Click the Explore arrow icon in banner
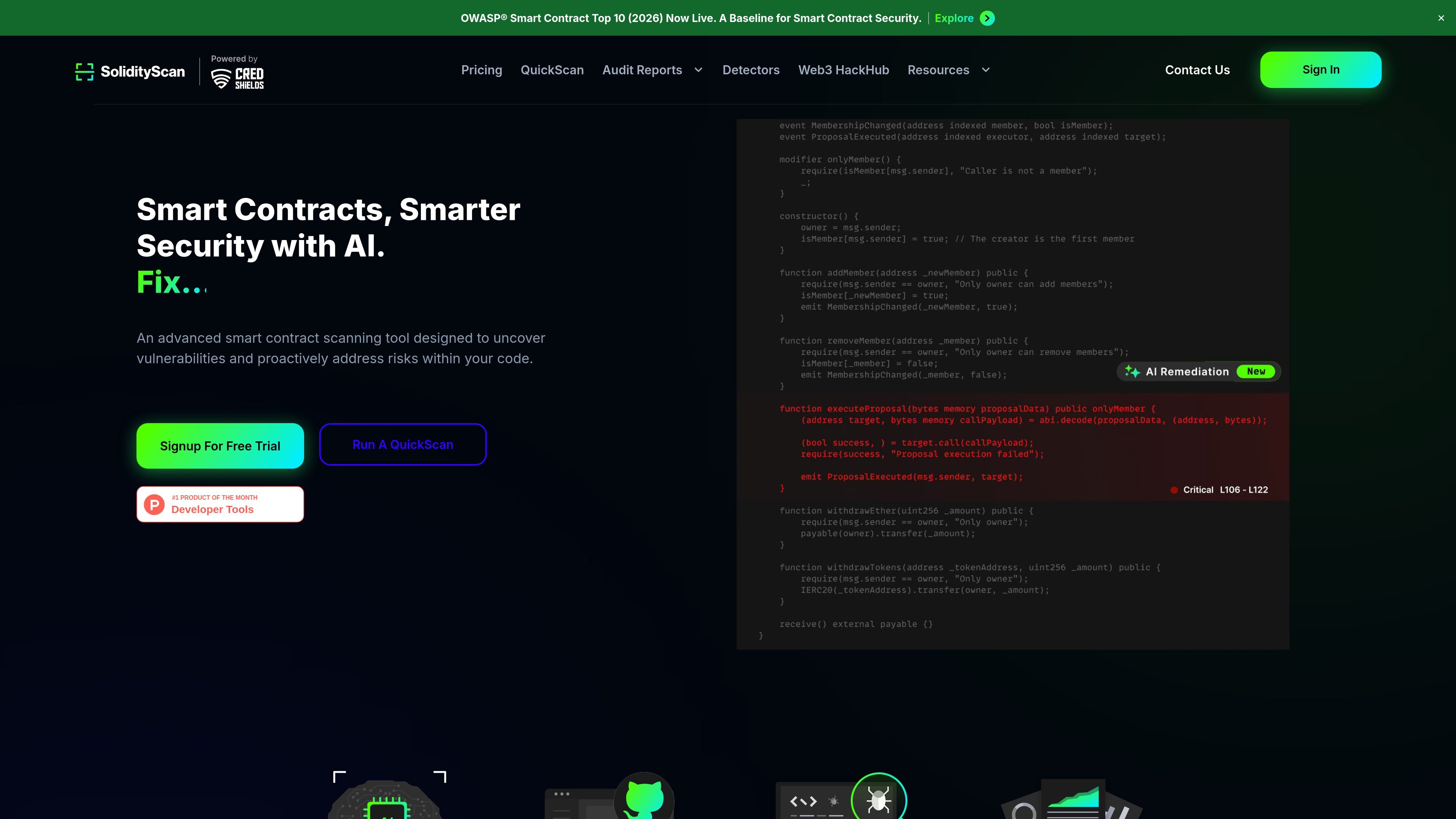Viewport: 1456px width, 819px height. 987,18
